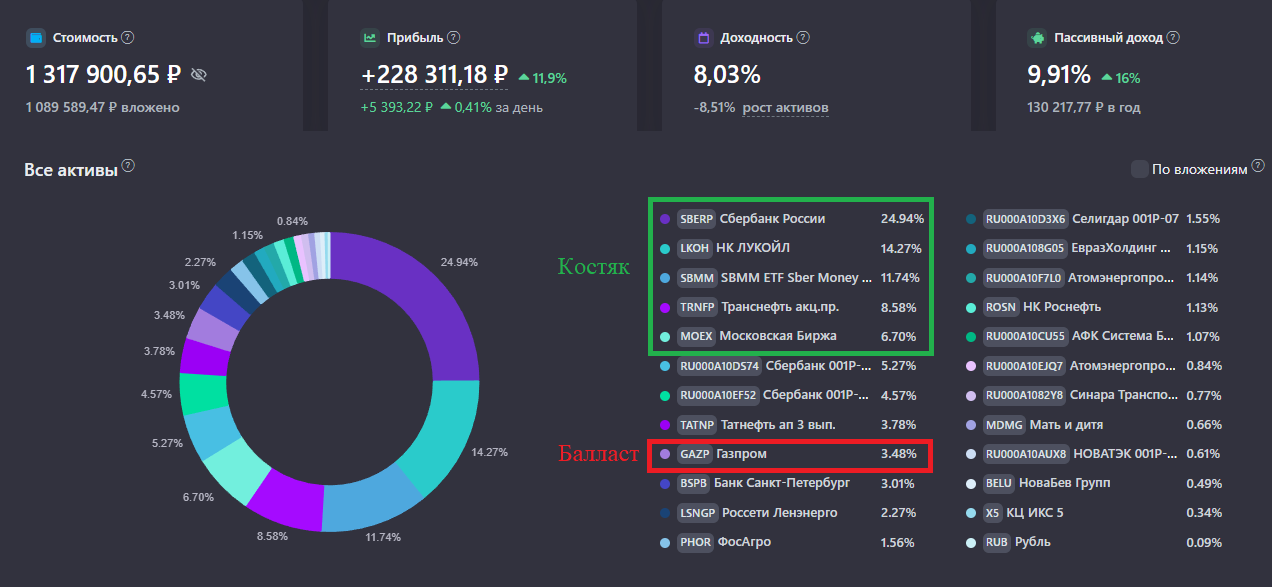
Task: Open the Рубль currency row
Action: coord(1095,543)
